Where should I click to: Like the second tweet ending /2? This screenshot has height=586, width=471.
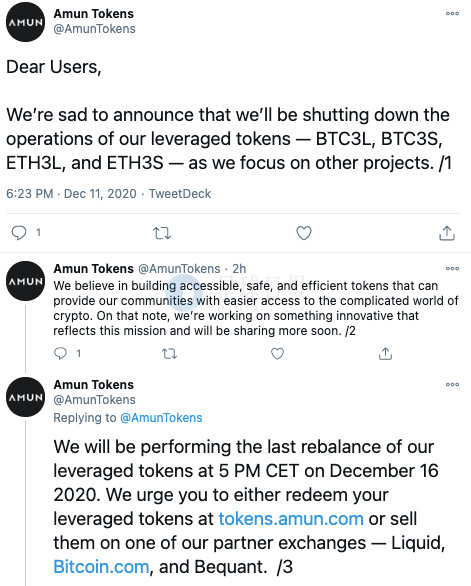277,354
